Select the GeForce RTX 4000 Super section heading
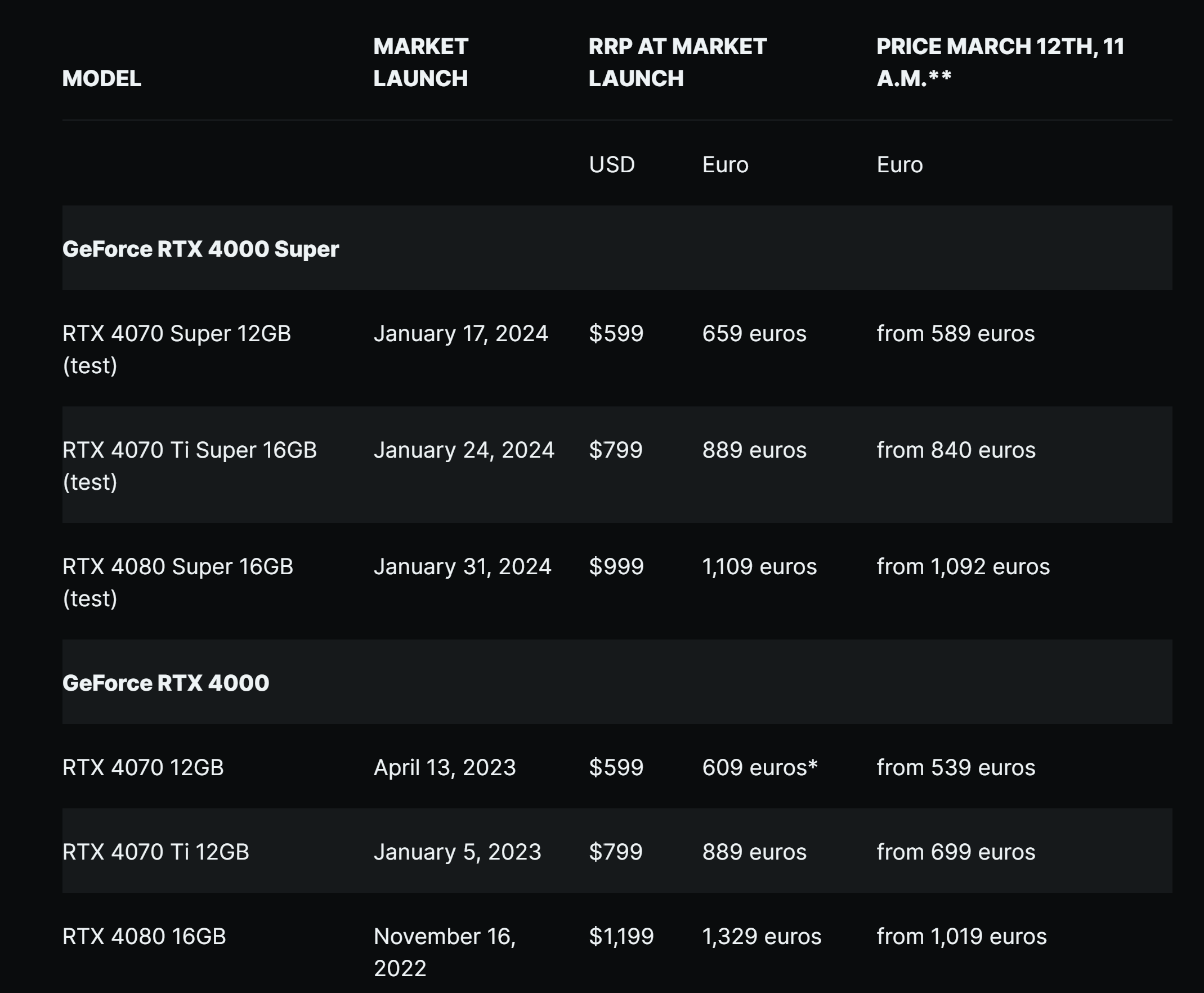Screen dimensions: 1204x993 pyautogui.click(x=200, y=249)
